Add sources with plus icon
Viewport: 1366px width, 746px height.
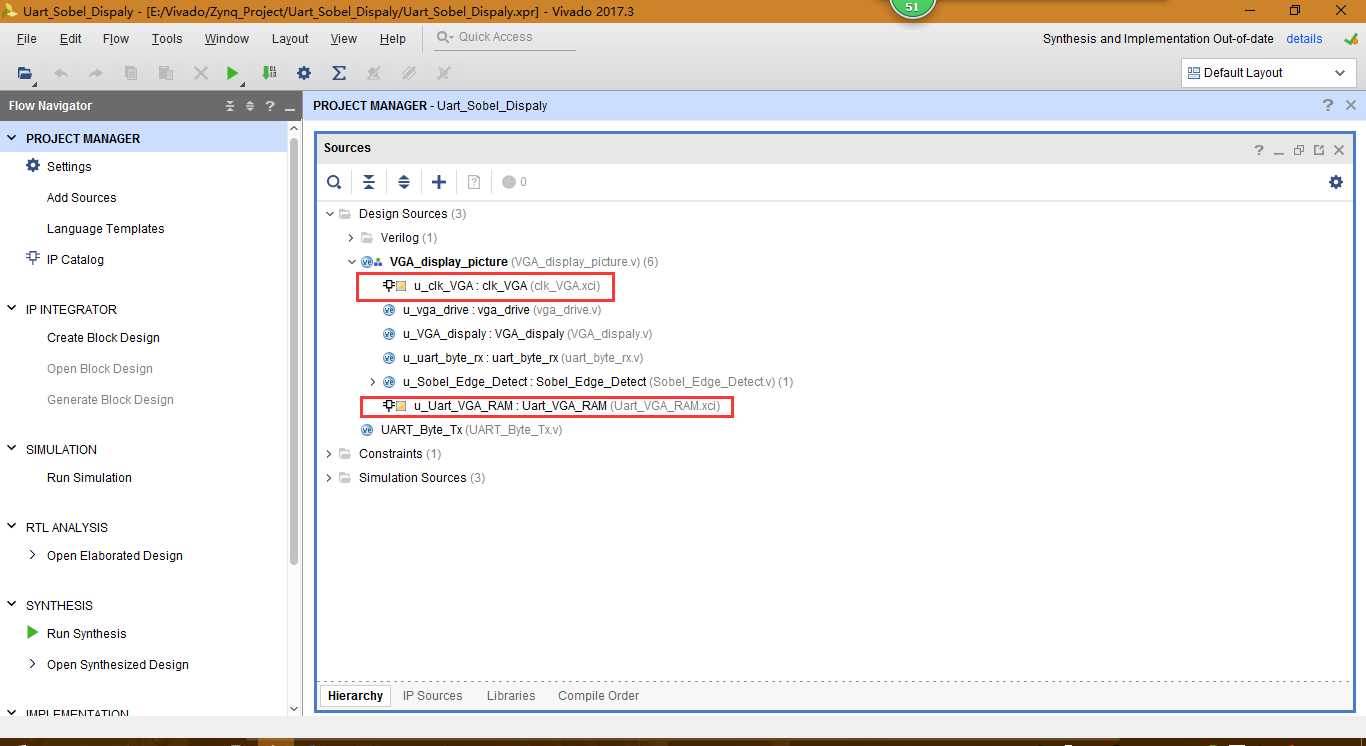point(439,182)
